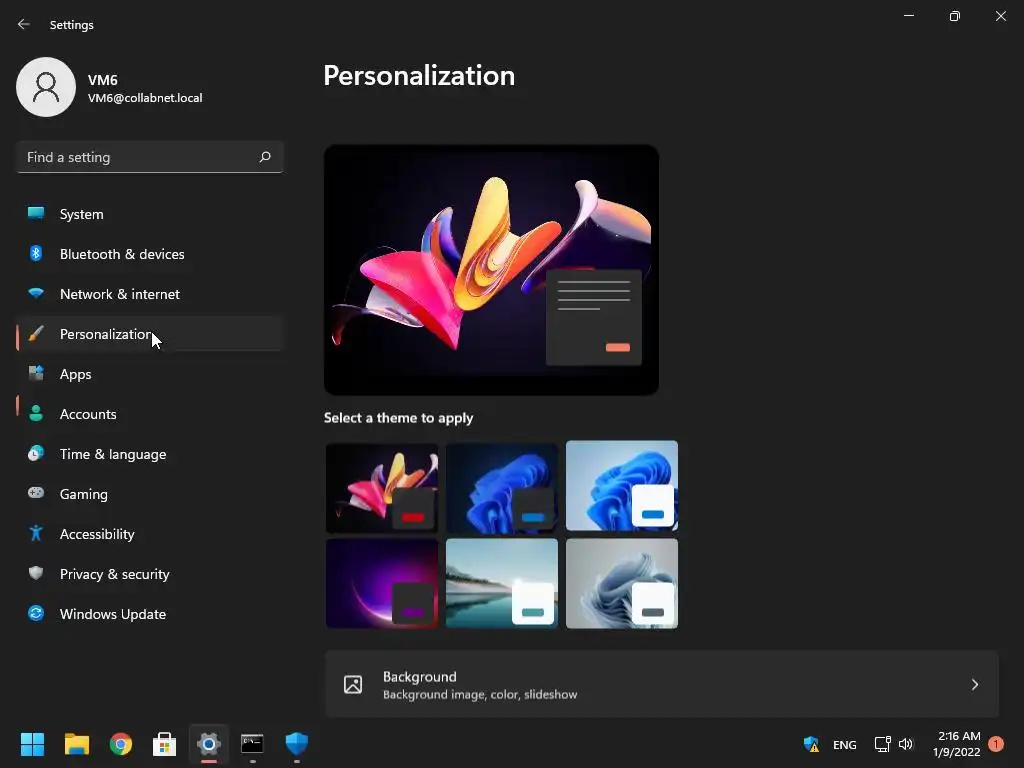Click the Time & language clock icon
The height and width of the screenshot is (768, 1024).
coord(36,453)
